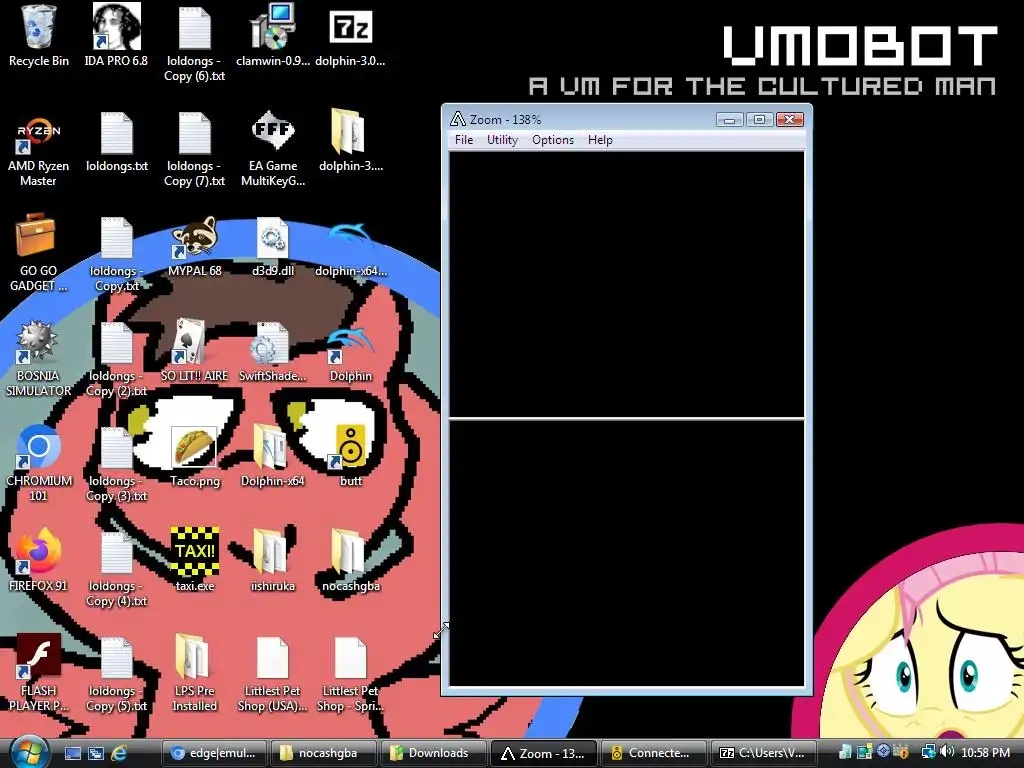Select the CHROMIUM 101 shortcut
The height and width of the screenshot is (768, 1024).
click(39, 464)
